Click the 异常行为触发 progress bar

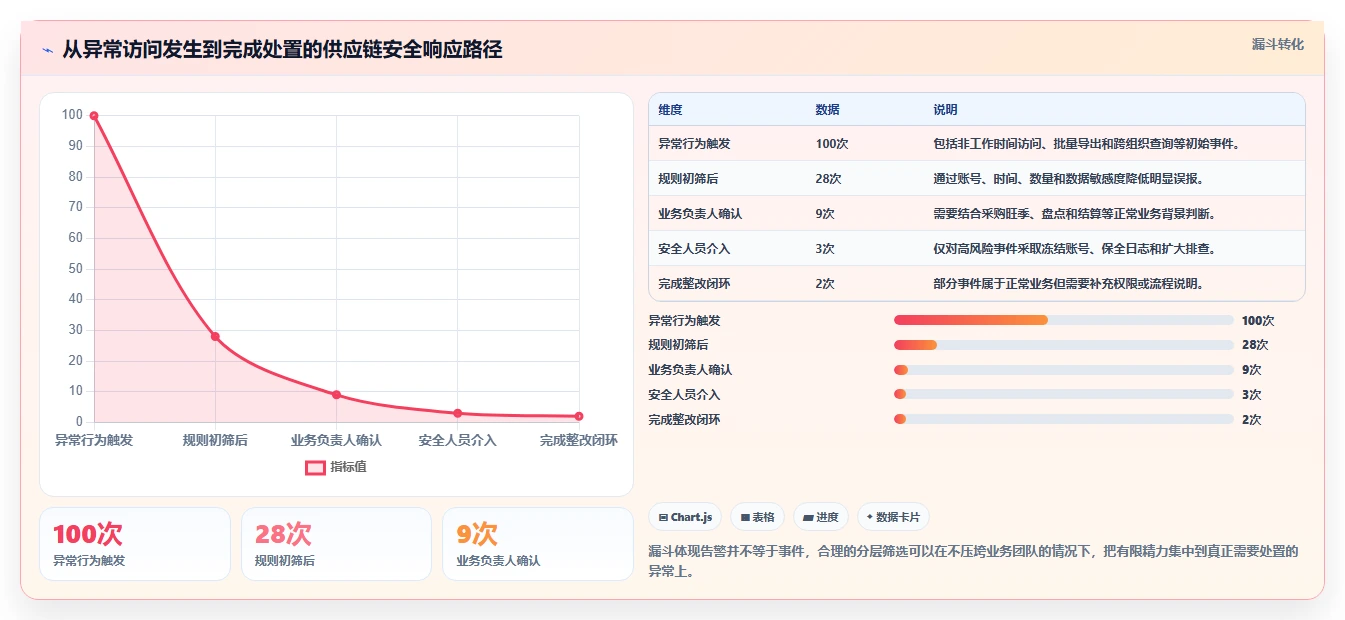click(1064, 320)
